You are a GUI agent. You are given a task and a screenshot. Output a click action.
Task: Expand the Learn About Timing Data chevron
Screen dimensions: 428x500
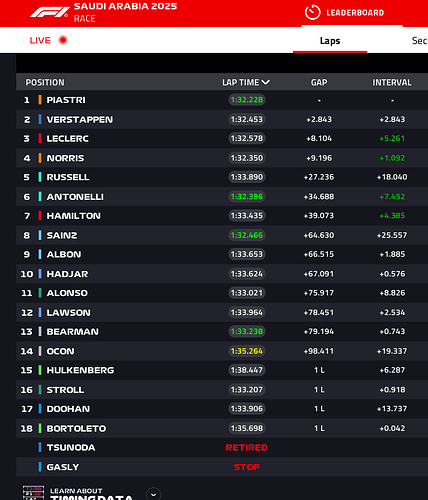[x=153, y=494]
